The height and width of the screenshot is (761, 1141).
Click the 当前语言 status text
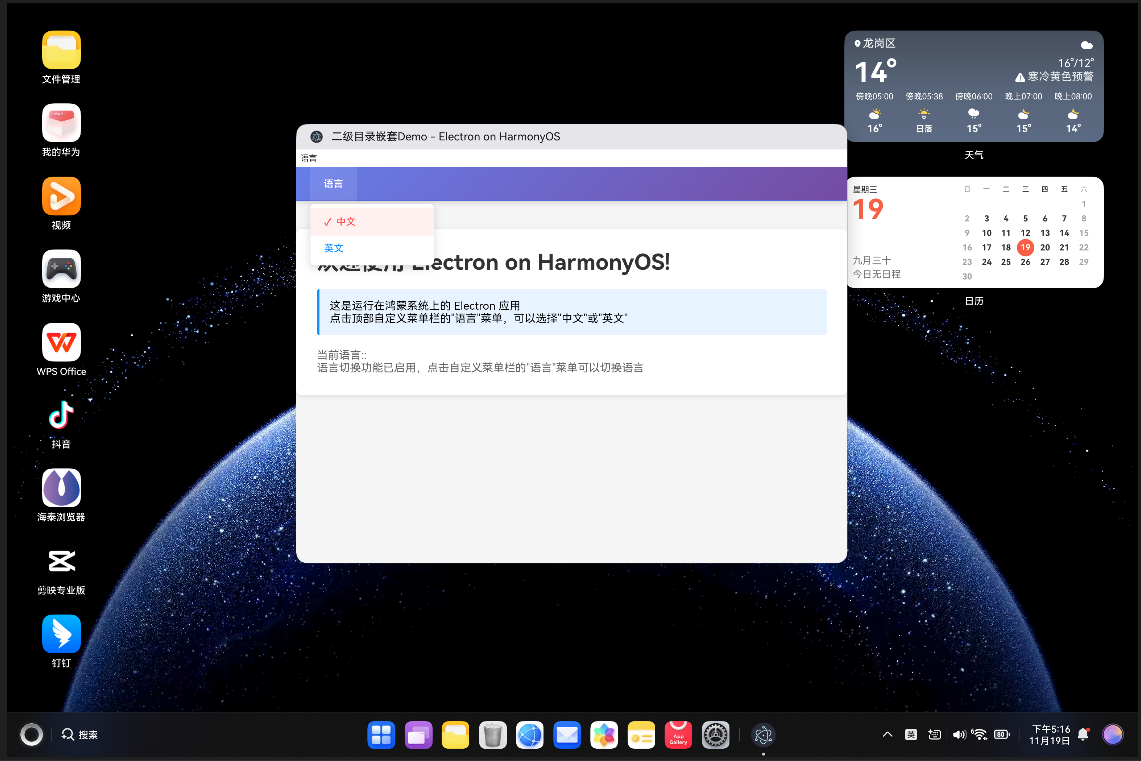(341, 355)
